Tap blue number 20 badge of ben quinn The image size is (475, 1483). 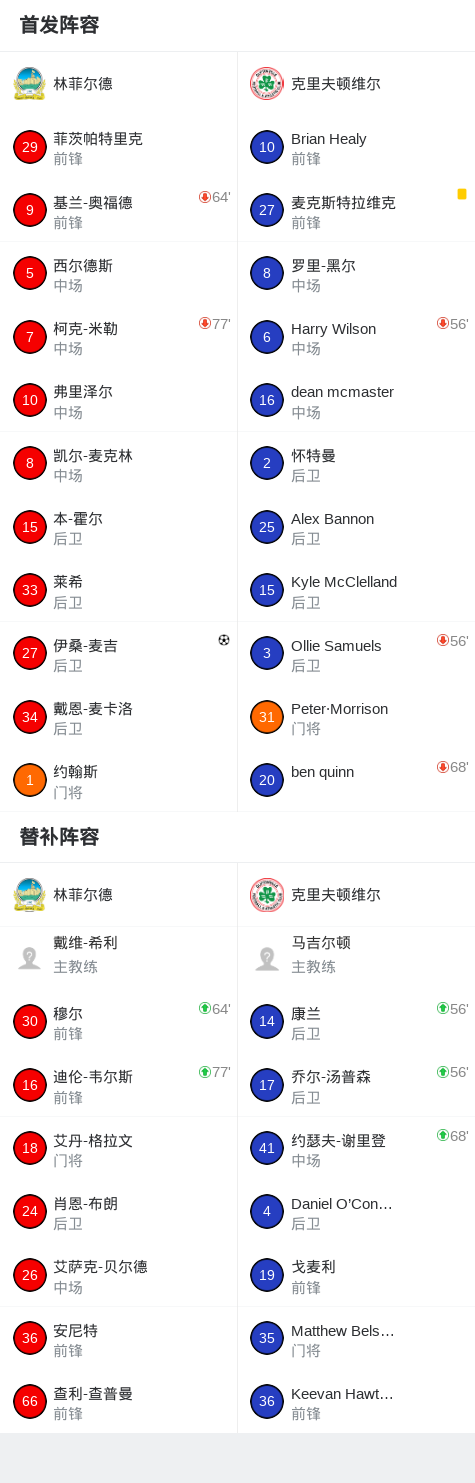tap(267, 780)
